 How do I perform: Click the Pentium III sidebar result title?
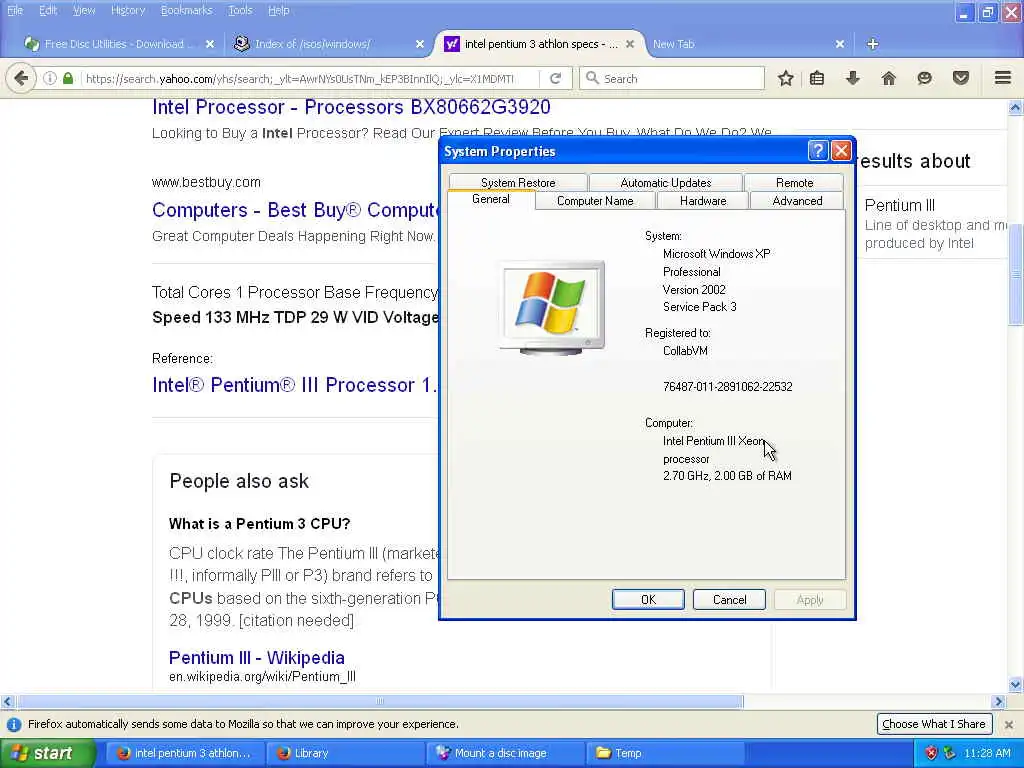tap(900, 205)
